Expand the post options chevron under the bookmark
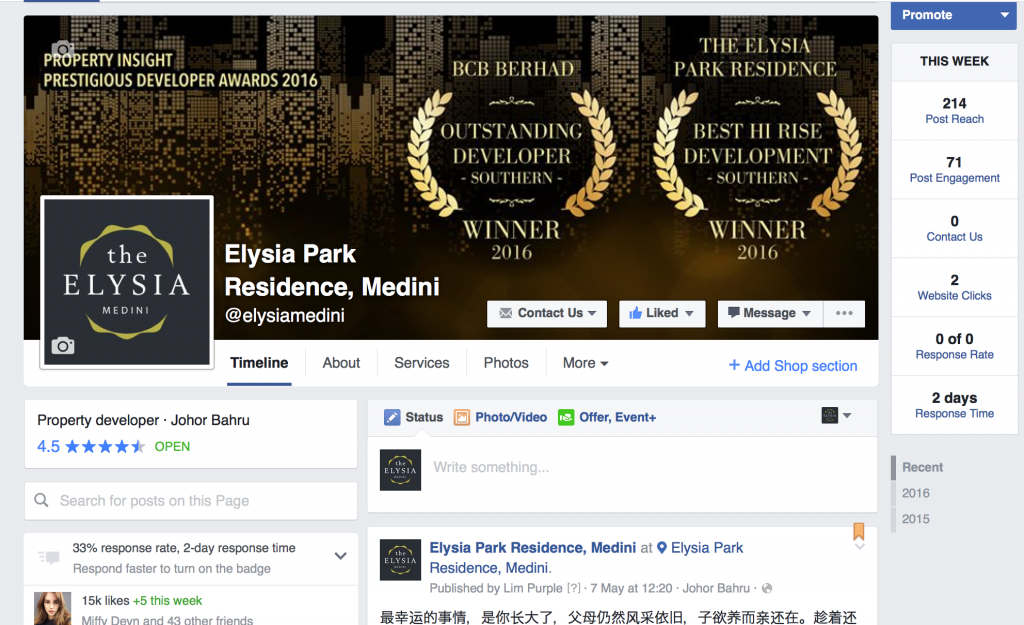Viewport: 1024px width, 625px height. pos(859,546)
